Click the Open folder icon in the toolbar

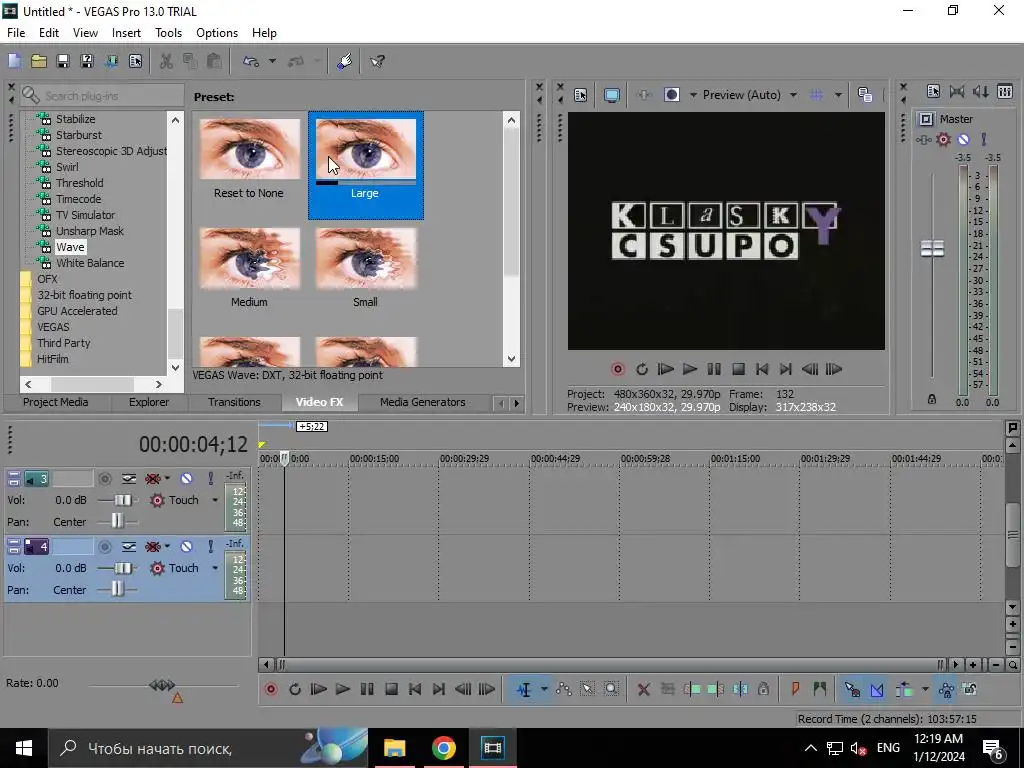(39, 61)
